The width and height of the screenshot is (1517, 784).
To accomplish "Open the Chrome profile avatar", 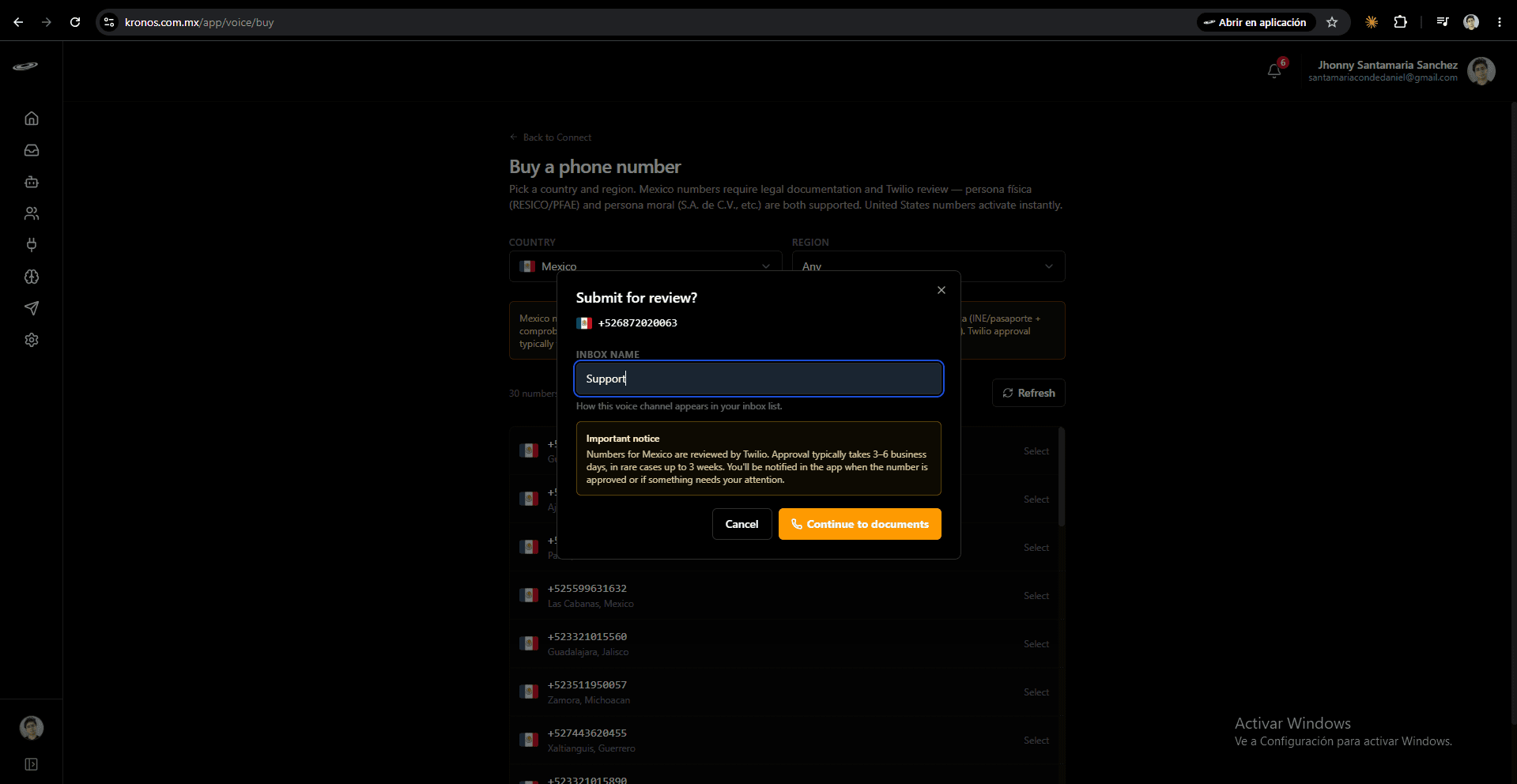I will pos(1471,22).
